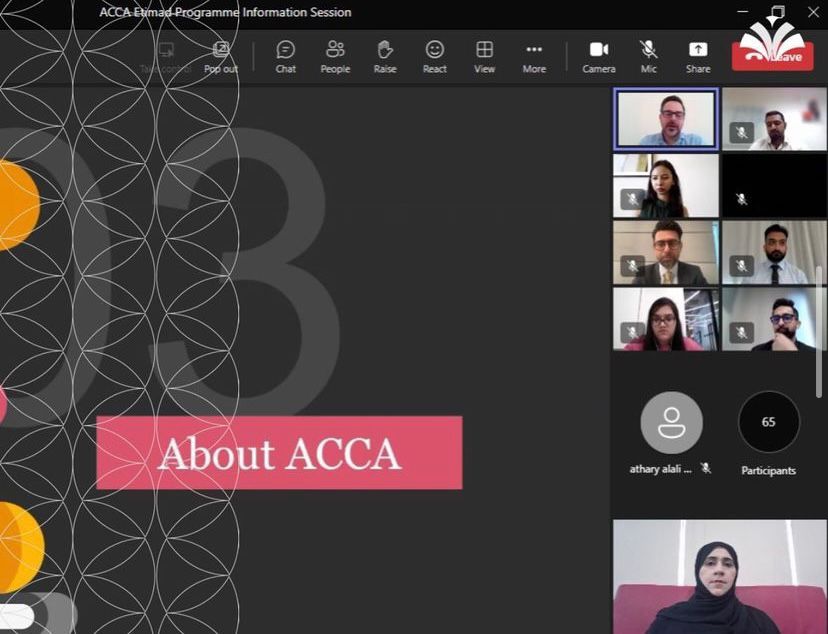
Task: Open the Share content tray
Action: coord(698,57)
